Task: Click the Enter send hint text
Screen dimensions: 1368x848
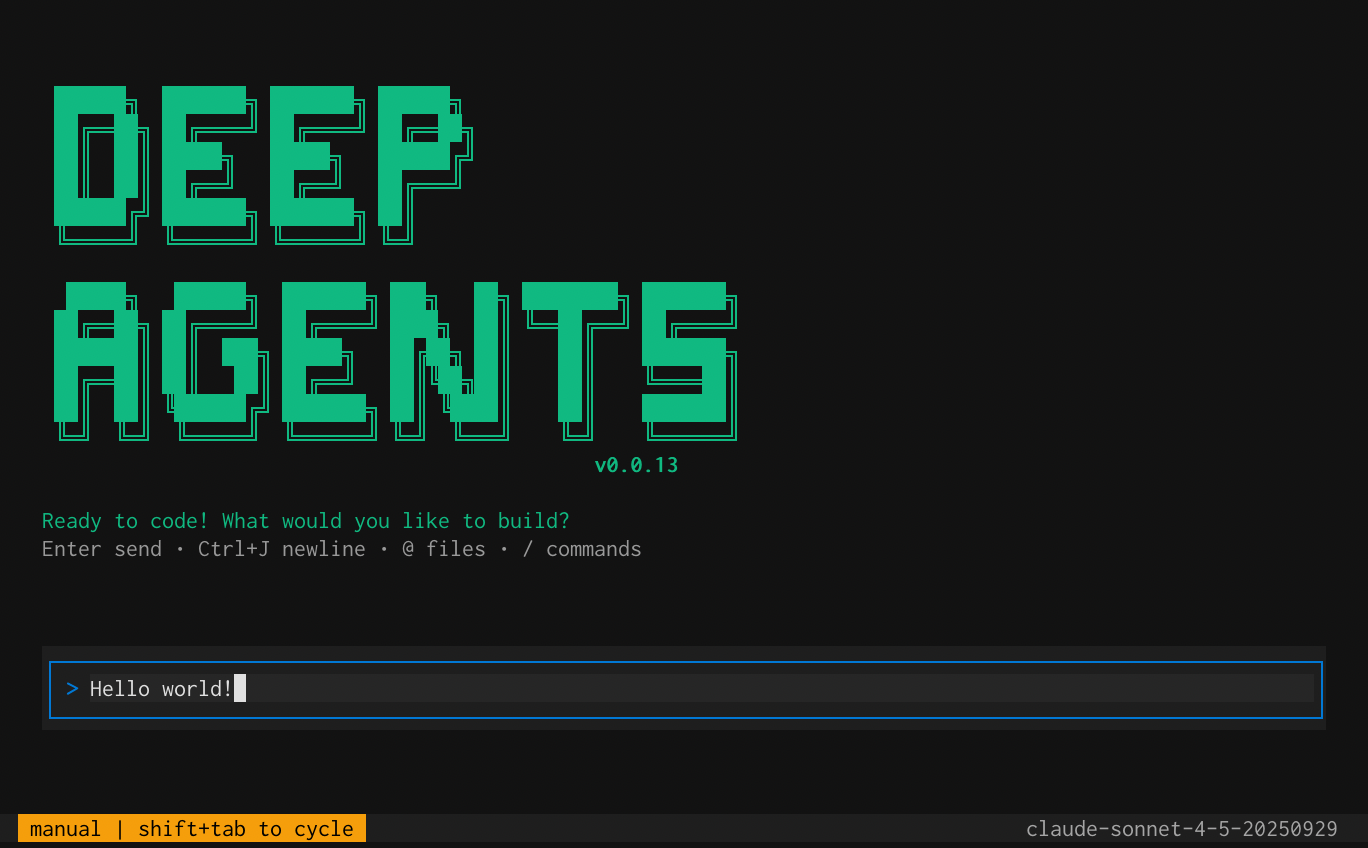Action: click(x=101, y=548)
